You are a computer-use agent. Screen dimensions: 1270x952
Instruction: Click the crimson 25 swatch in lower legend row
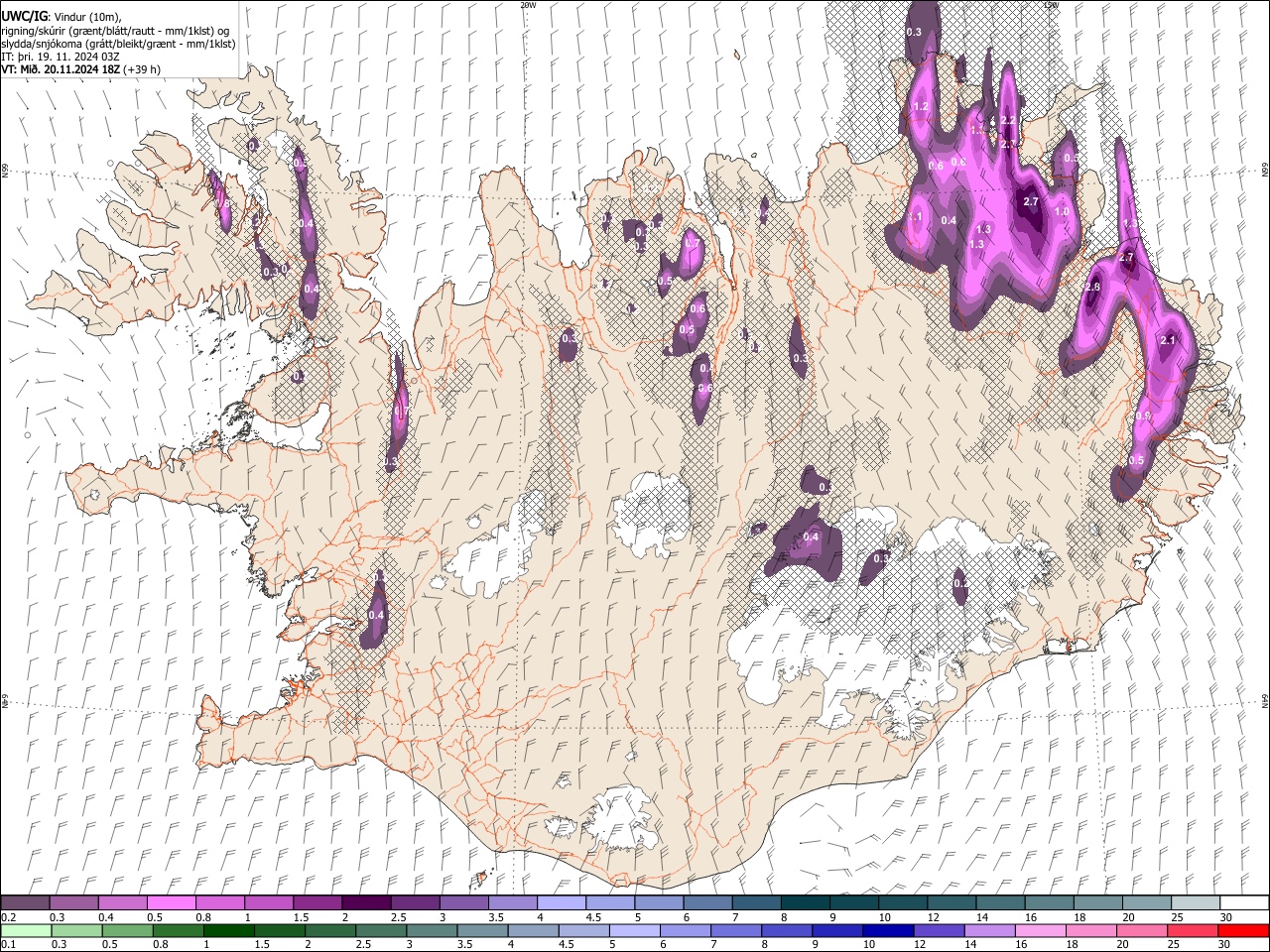(x=1193, y=930)
